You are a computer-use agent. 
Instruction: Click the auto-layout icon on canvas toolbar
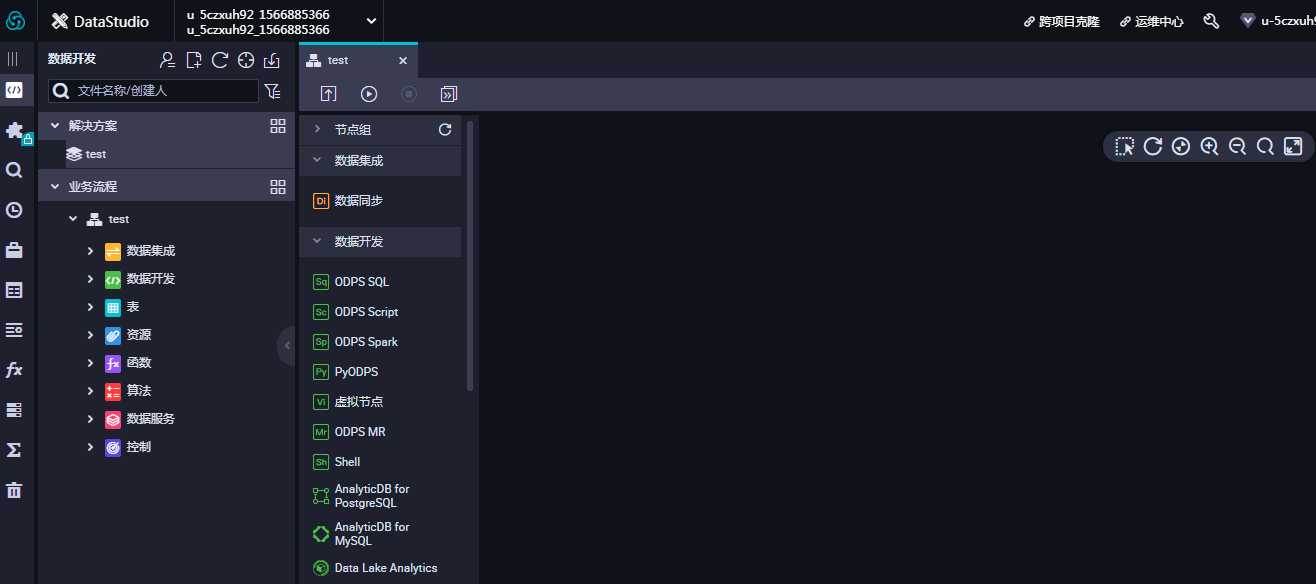tap(1181, 147)
